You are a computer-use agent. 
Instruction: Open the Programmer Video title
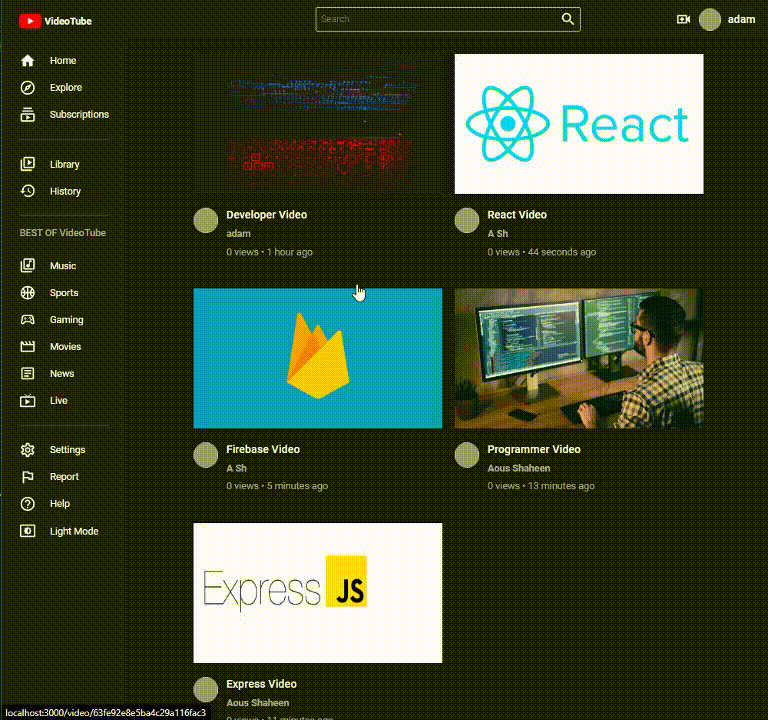point(534,449)
